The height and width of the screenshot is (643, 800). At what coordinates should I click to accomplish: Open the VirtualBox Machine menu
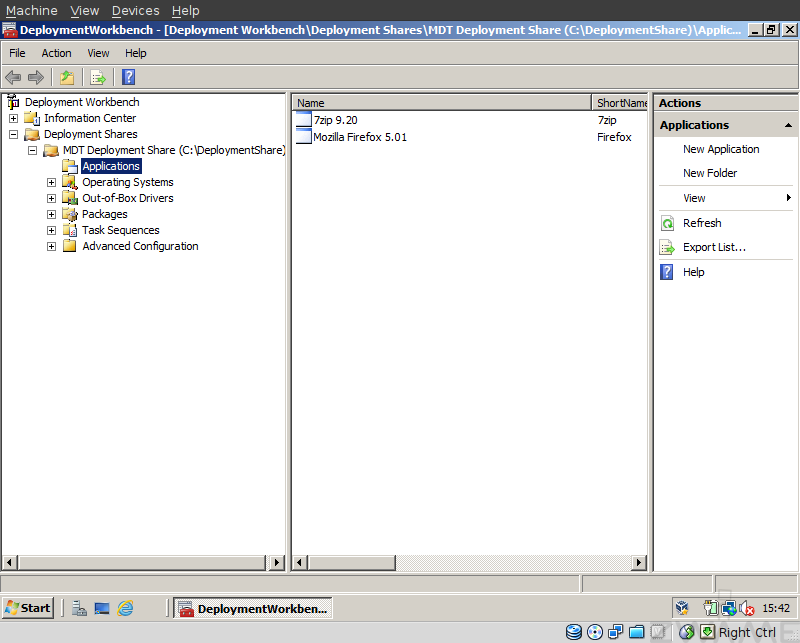32,10
